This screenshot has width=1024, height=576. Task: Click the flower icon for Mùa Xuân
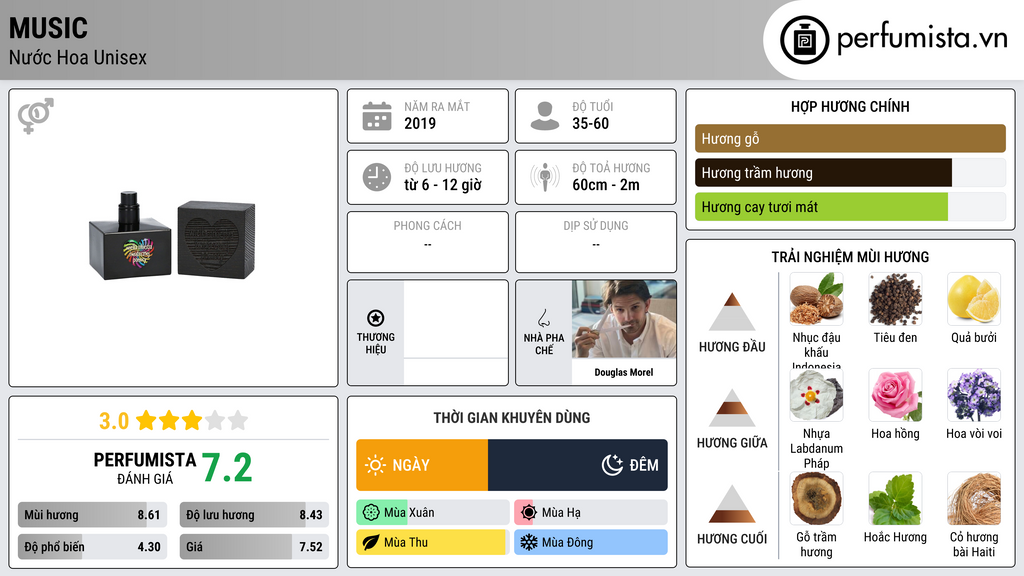click(371, 513)
